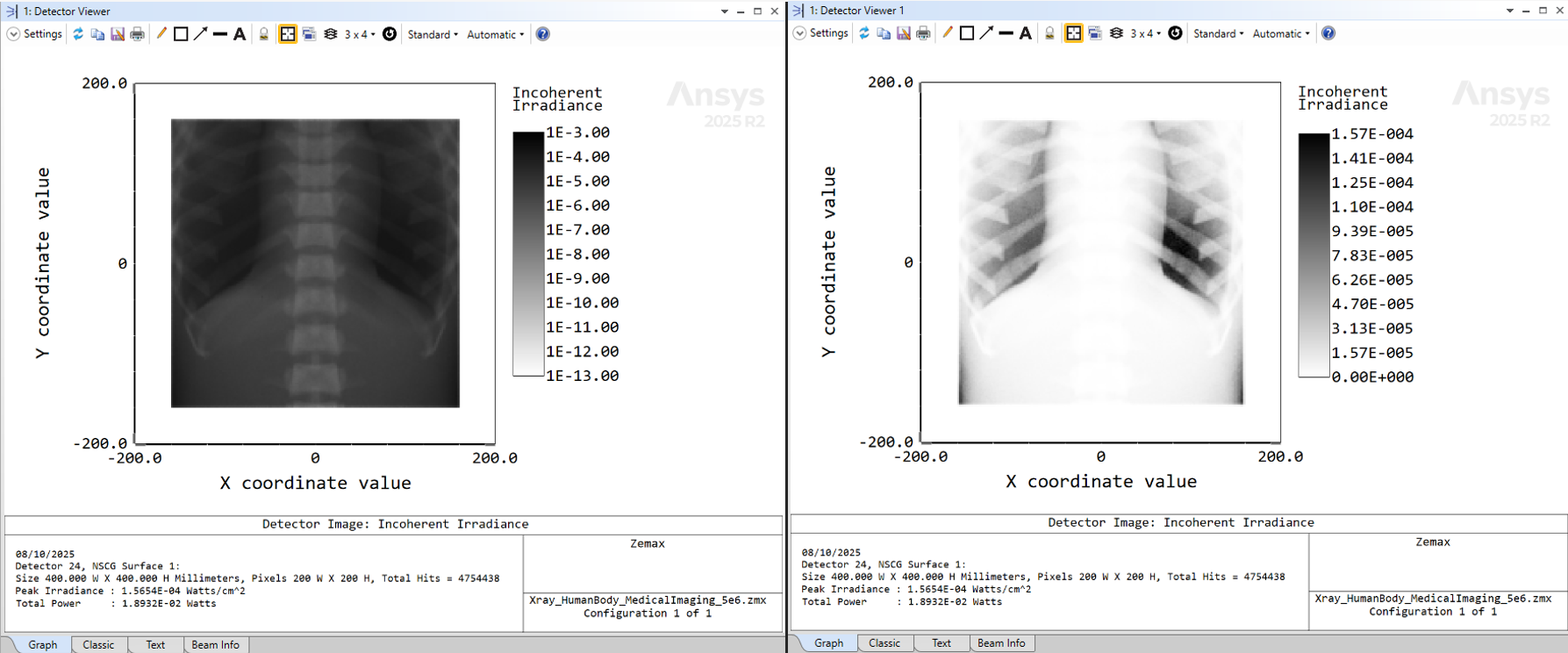
Task: Open 3 x 4 dropdown in Detector Viewer 1
Action: tap(1145, 33)
